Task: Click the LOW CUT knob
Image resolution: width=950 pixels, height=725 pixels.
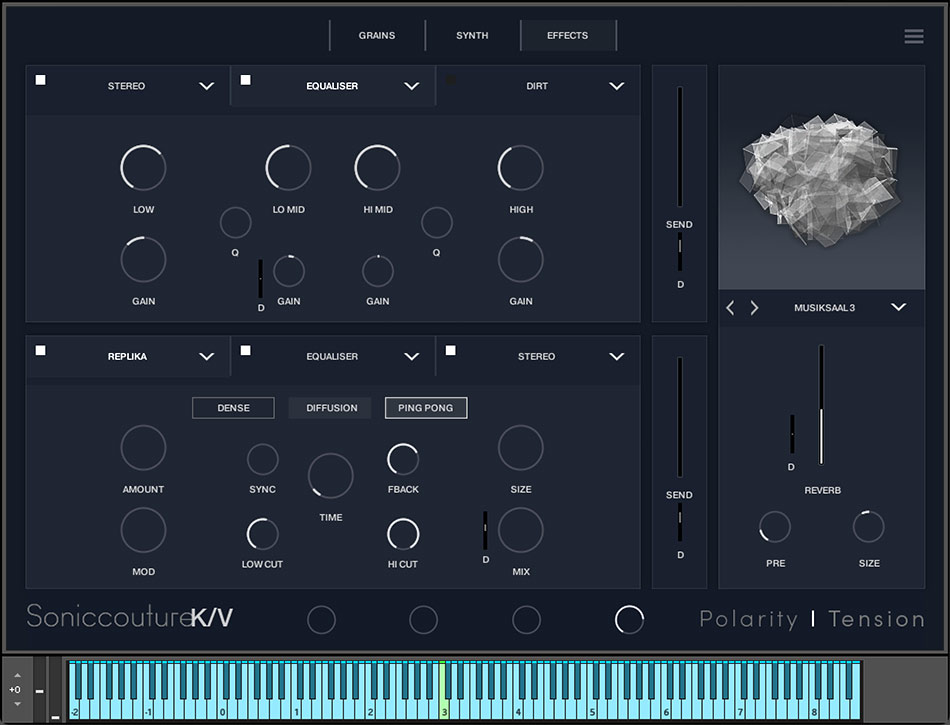Action: (262, 534)
